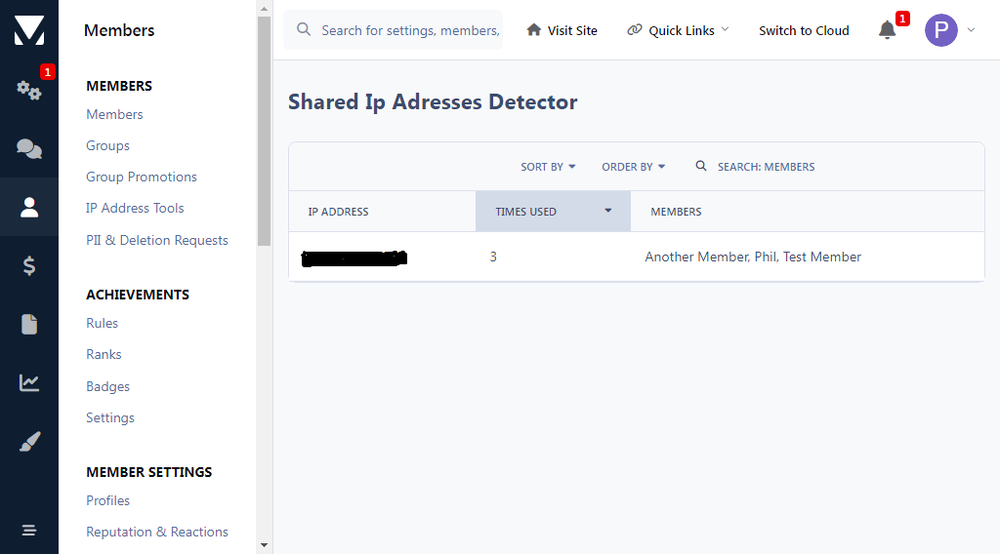This screenshot has width=1000, height=554.
Task: Click the notifications bell icon
Action: pyautogui.click(x=887, y=30)
